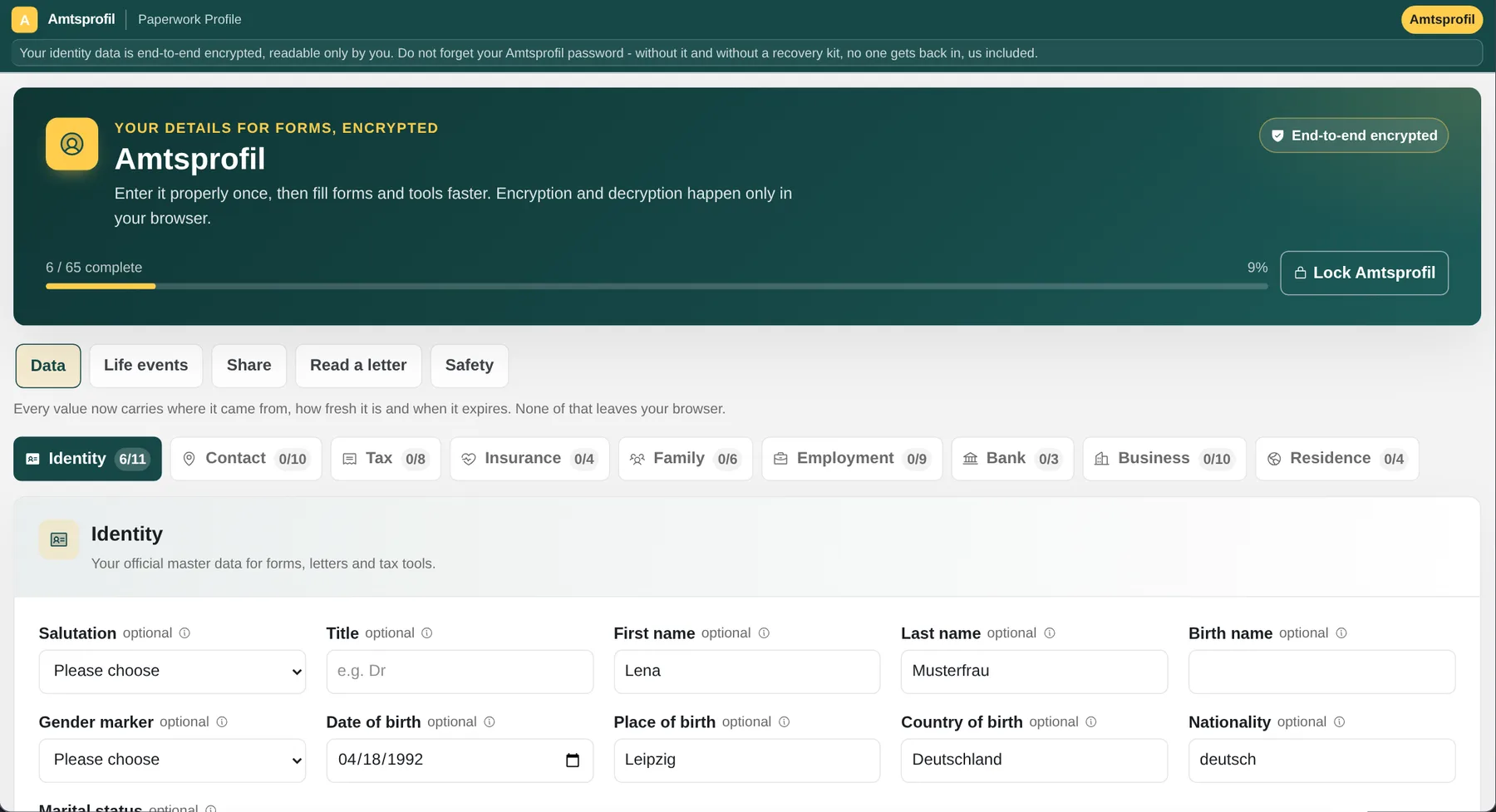The image size is (1496, 812).
Task: Click the Amtsprofil logo icon in header
Action: click(x=24, y=19)
